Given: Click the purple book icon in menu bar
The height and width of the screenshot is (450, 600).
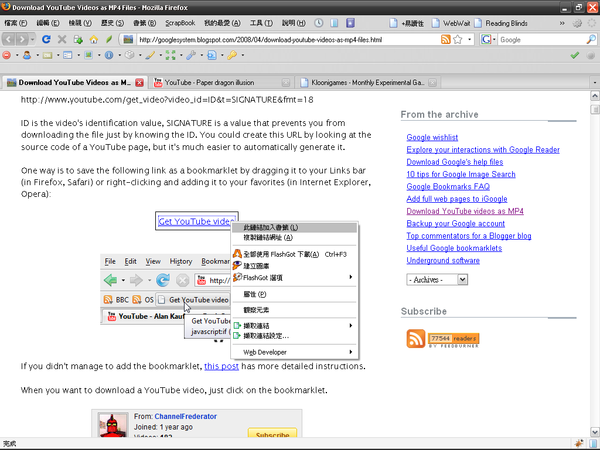Looking at the screenshot, I should pos(350,23).
